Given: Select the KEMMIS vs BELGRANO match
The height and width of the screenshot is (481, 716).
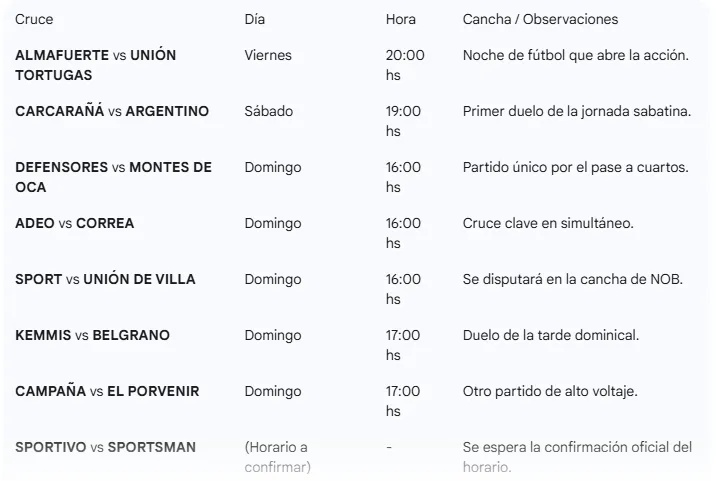Looking at the screenshot, I should [x=92, y=336].
